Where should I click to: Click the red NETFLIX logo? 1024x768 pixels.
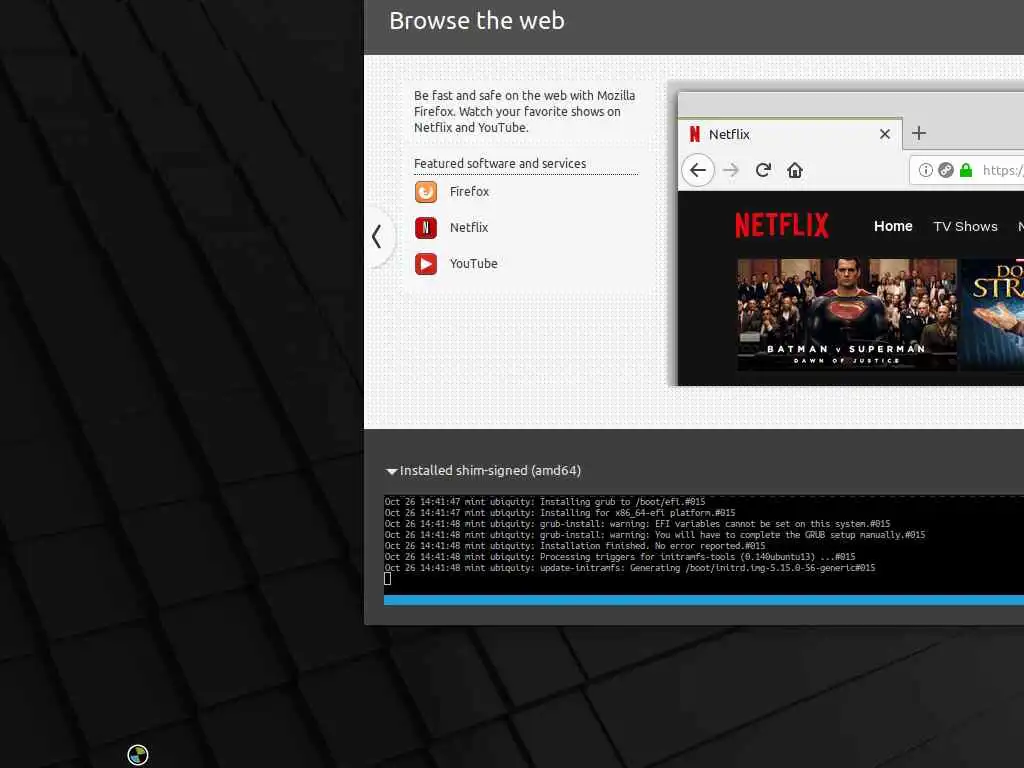pyautogui.click(x=782, y=225)
